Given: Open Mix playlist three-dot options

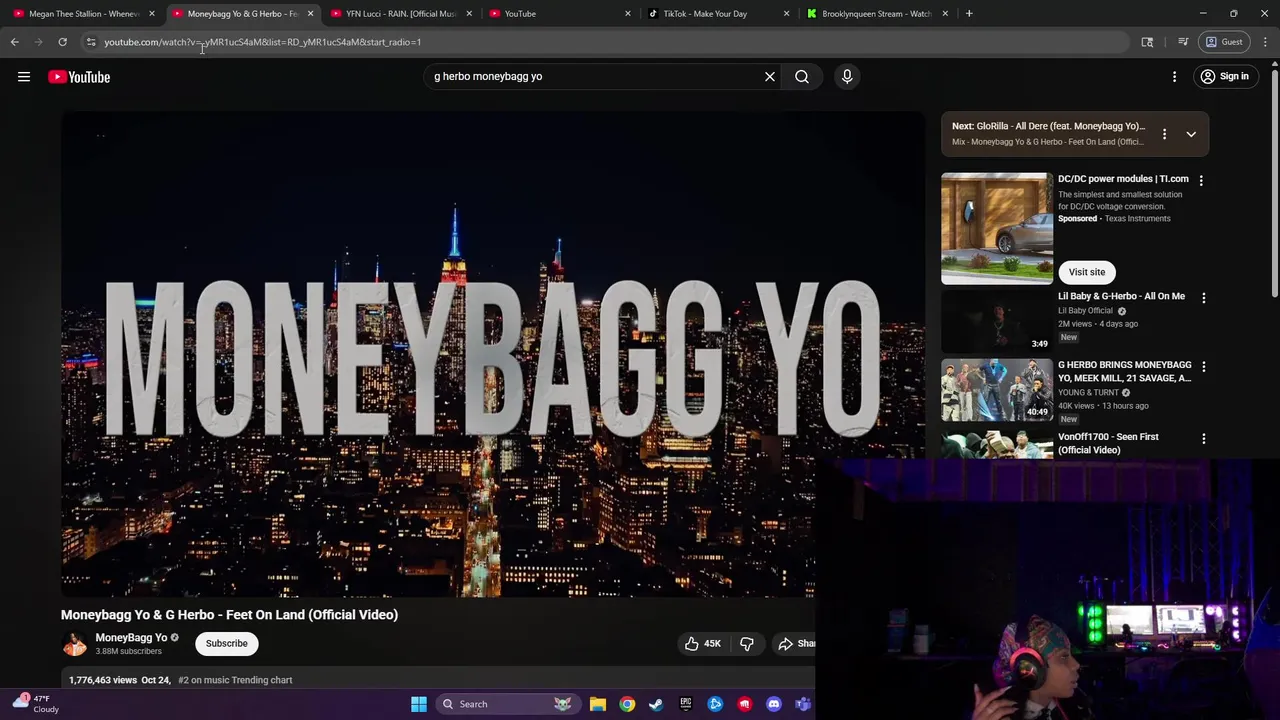Looking at the screenshot, I should tap(1164, 134).
